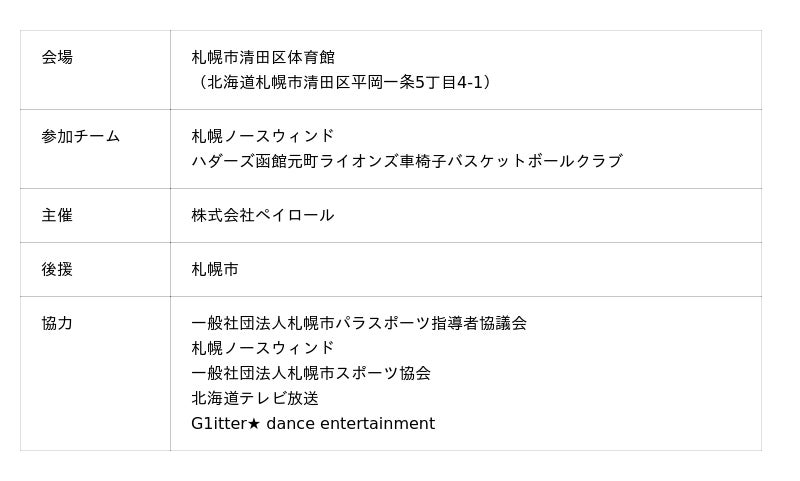Image resolution: width=800 pixels, height=481 pixels.
Task: Select 一般社団法人札幌市パラスポーツ指導者協議会
Action: point(359,324)
